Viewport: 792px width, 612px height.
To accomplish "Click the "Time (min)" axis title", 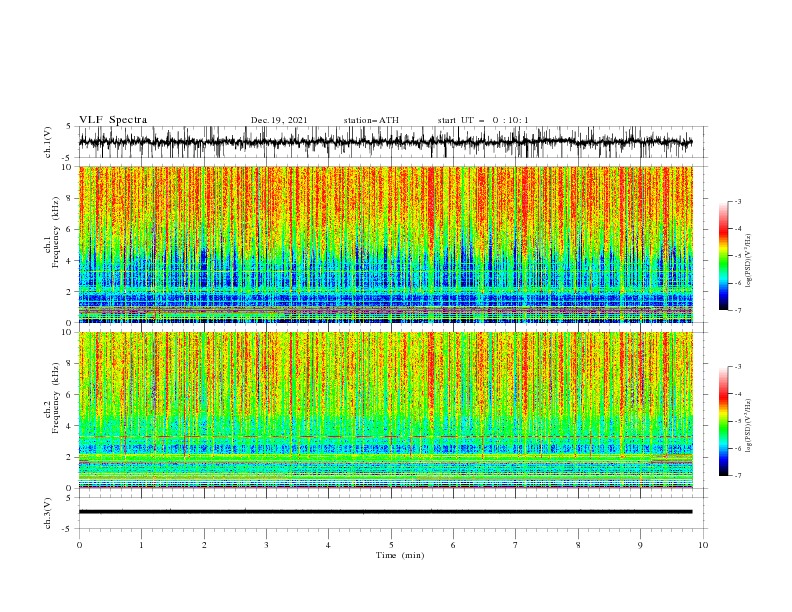I will click(400, 555).
